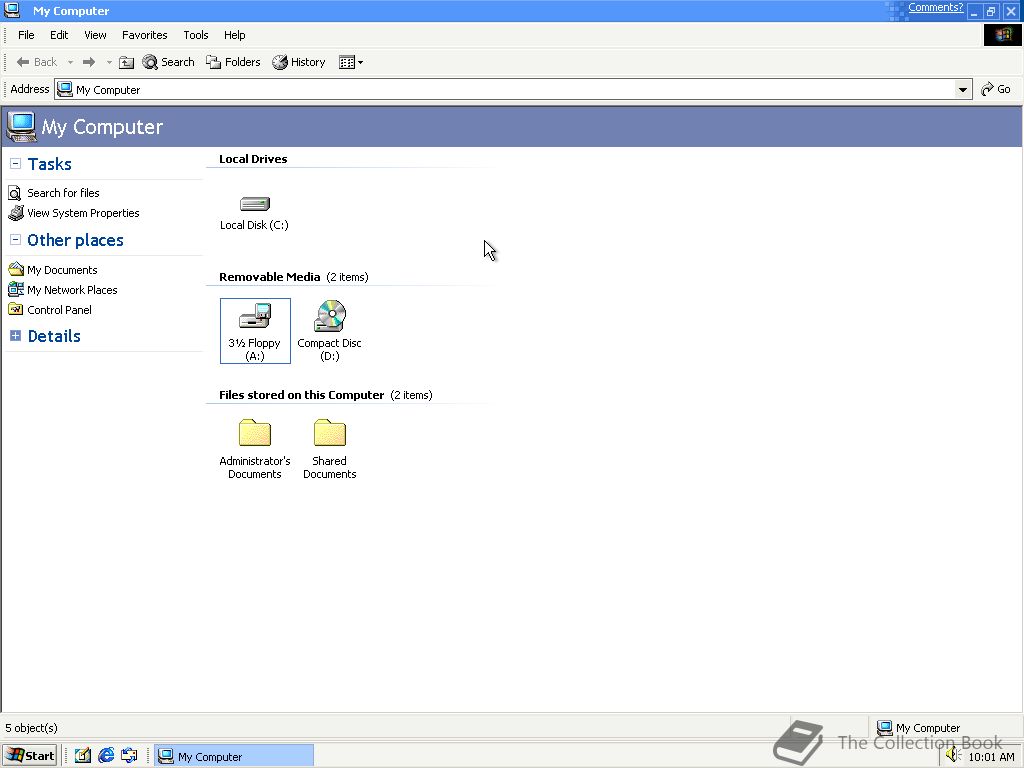Restore down the My Computer window
This screenshot has width=1024, height=768.
click(991, 11)
